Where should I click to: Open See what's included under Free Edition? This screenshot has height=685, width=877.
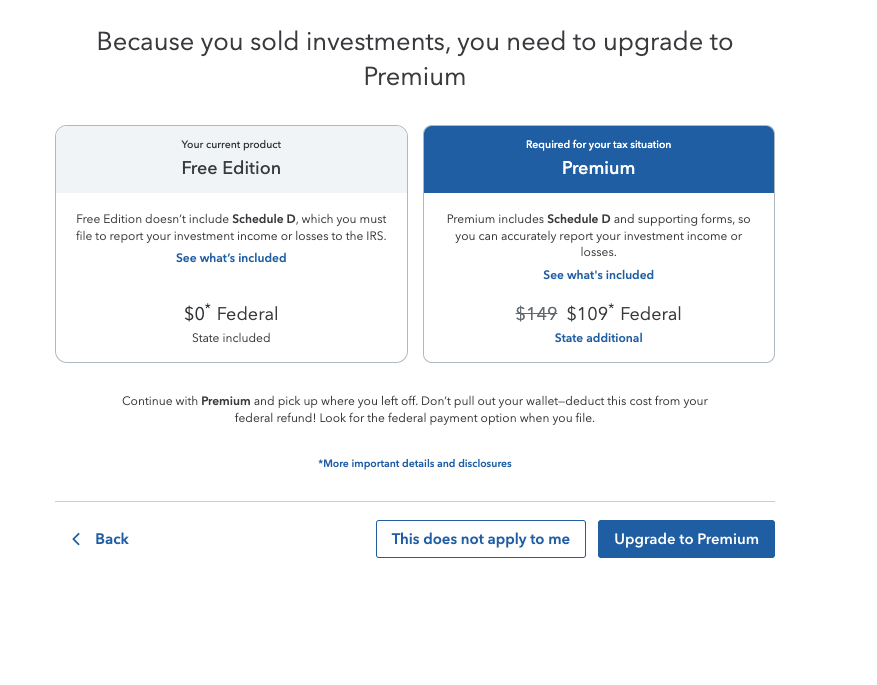pos(231,258)
